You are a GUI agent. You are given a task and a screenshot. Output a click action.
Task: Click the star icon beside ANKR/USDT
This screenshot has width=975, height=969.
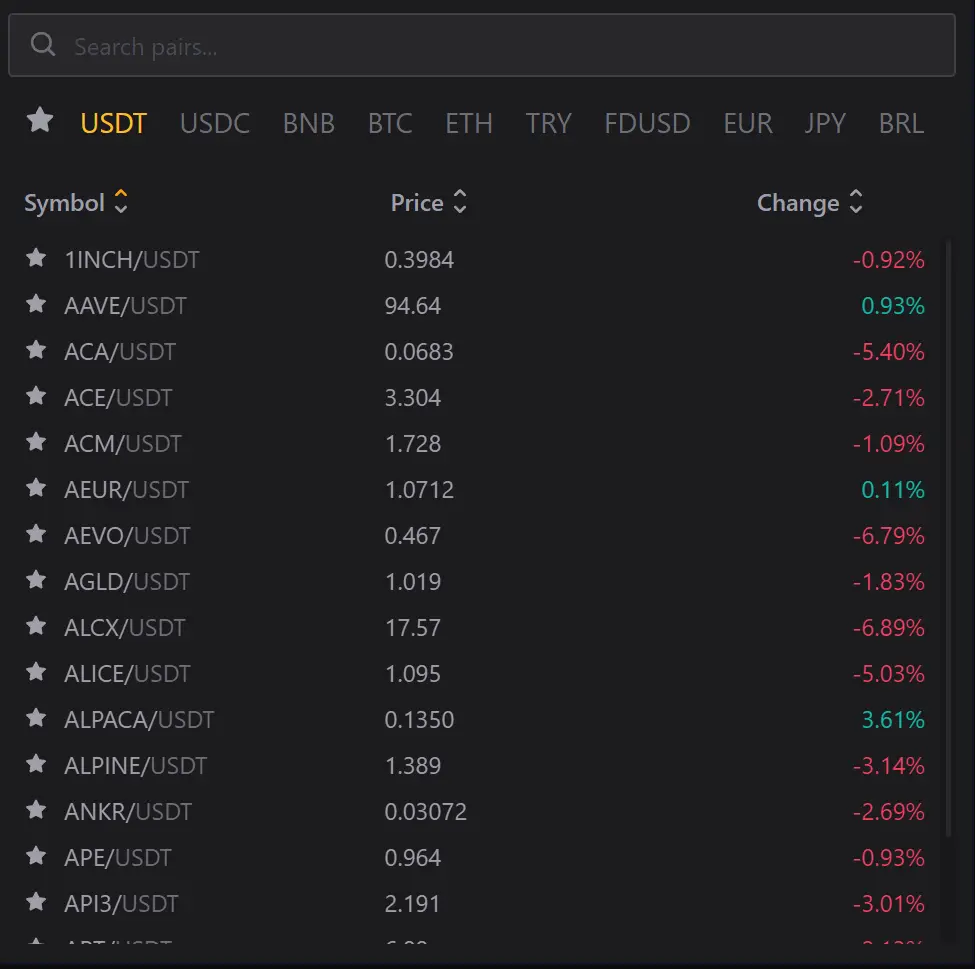coord(36,811)
